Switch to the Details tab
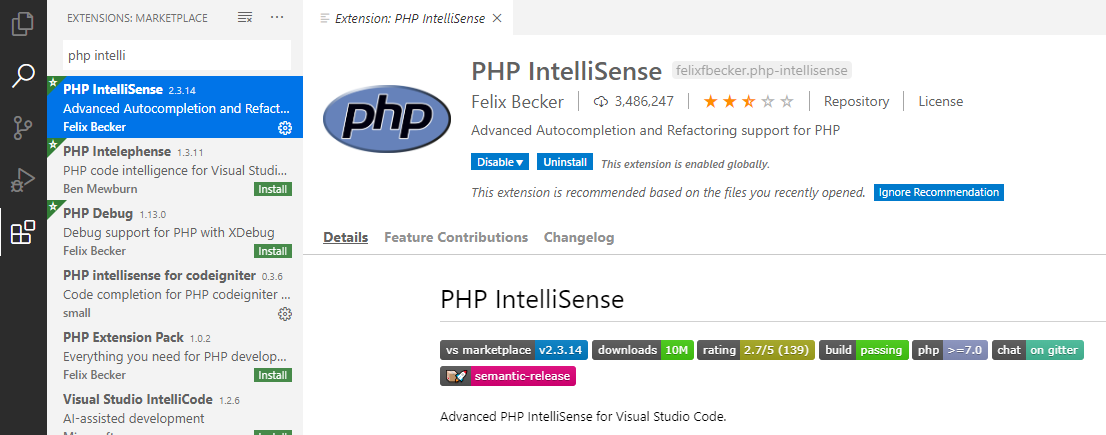This screenshot has width=1106, height=435. tap(346, 238)
